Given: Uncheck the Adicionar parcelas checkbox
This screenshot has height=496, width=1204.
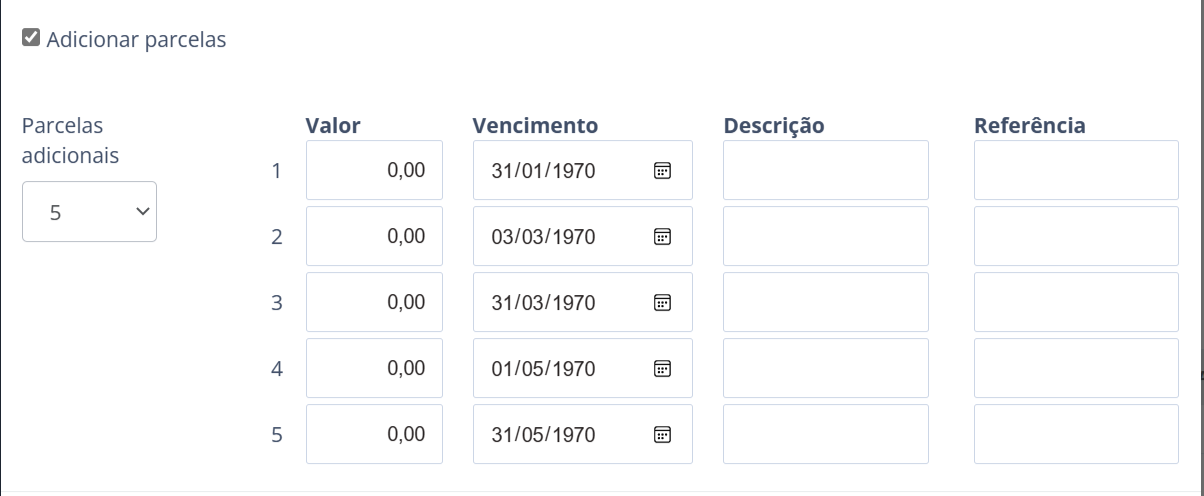Looking at the screenshot, I should point(31,39).
